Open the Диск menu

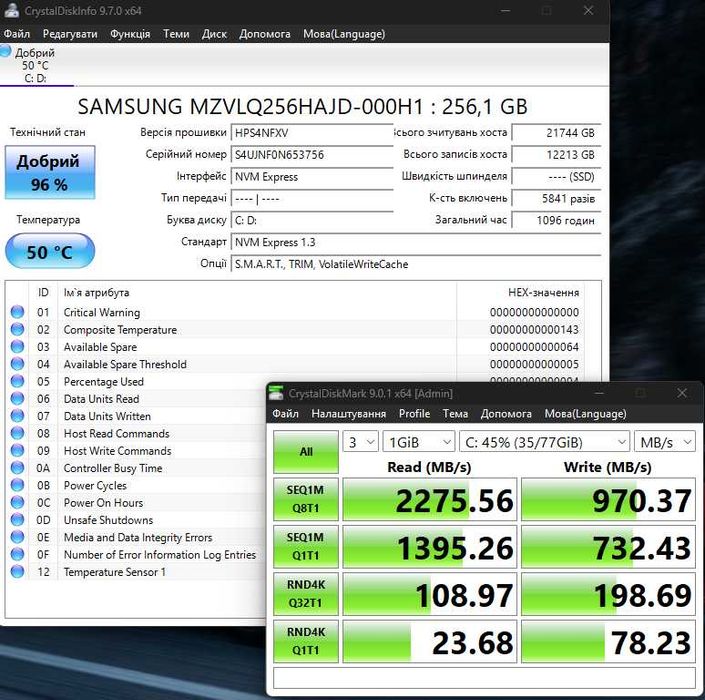tap(214, 34)
